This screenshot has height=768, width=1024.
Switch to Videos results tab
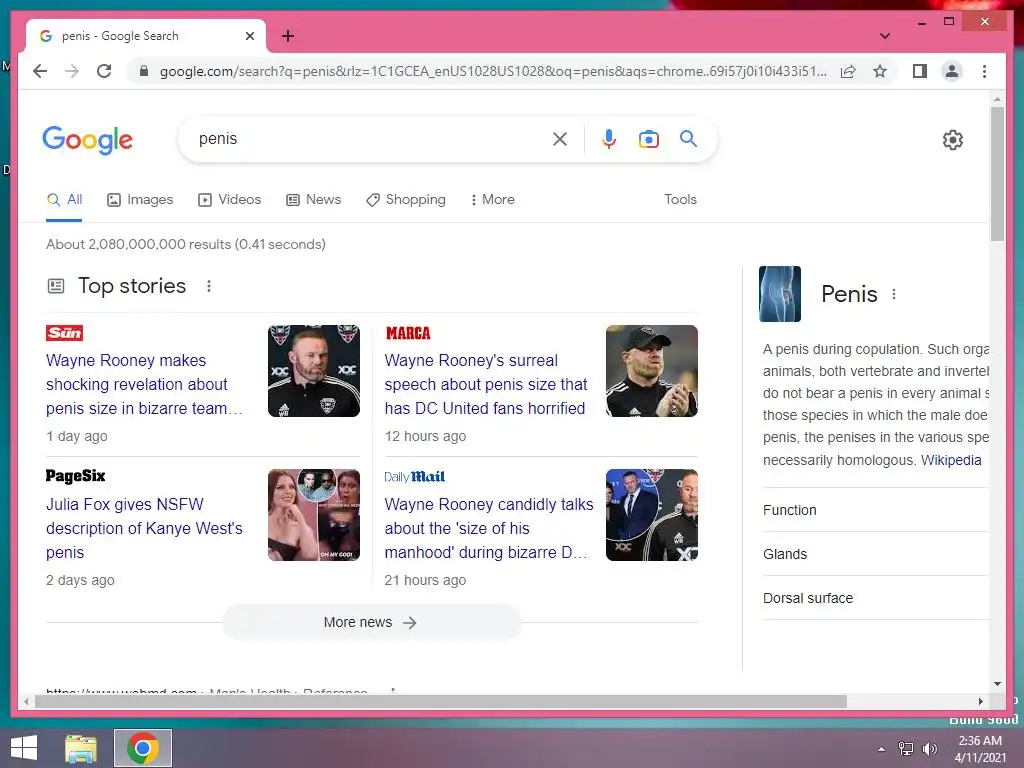click(x=230, y=200)
